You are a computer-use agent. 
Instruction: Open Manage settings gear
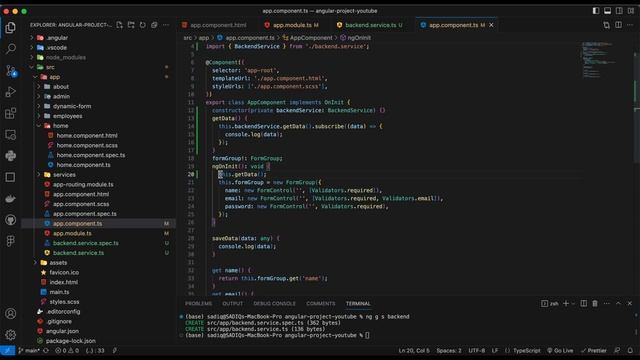tap(11, 335)
